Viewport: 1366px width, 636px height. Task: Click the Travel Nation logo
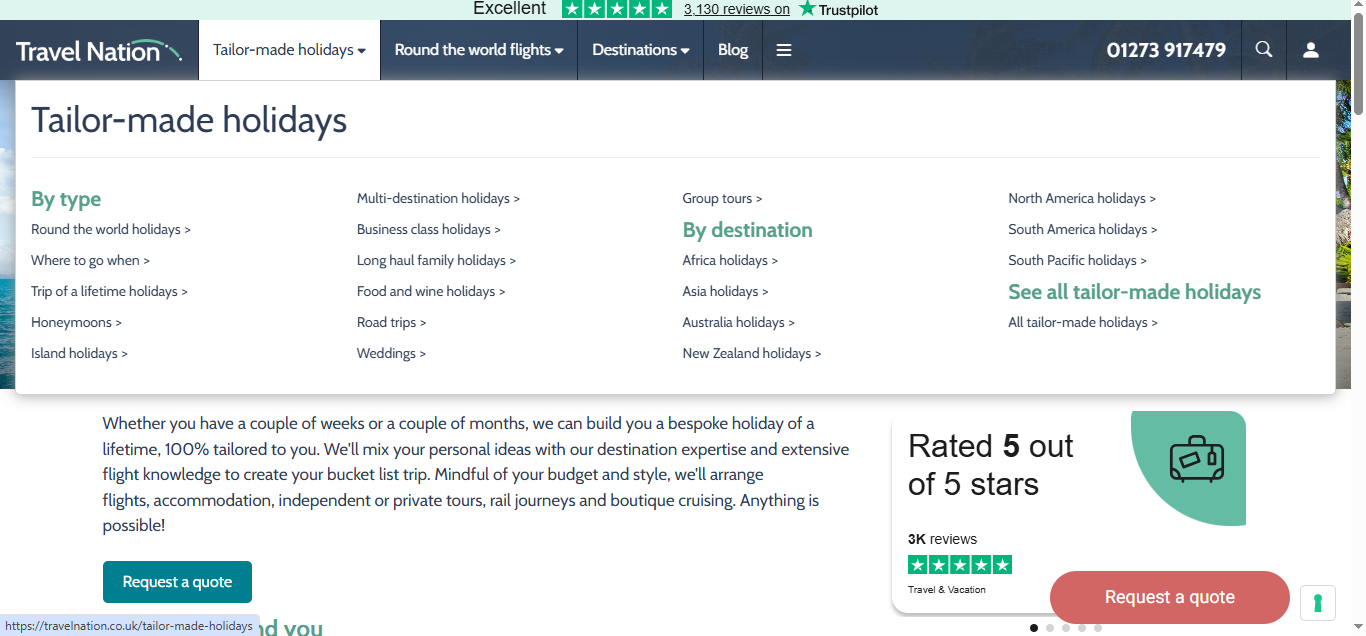[x=98, y=50]
